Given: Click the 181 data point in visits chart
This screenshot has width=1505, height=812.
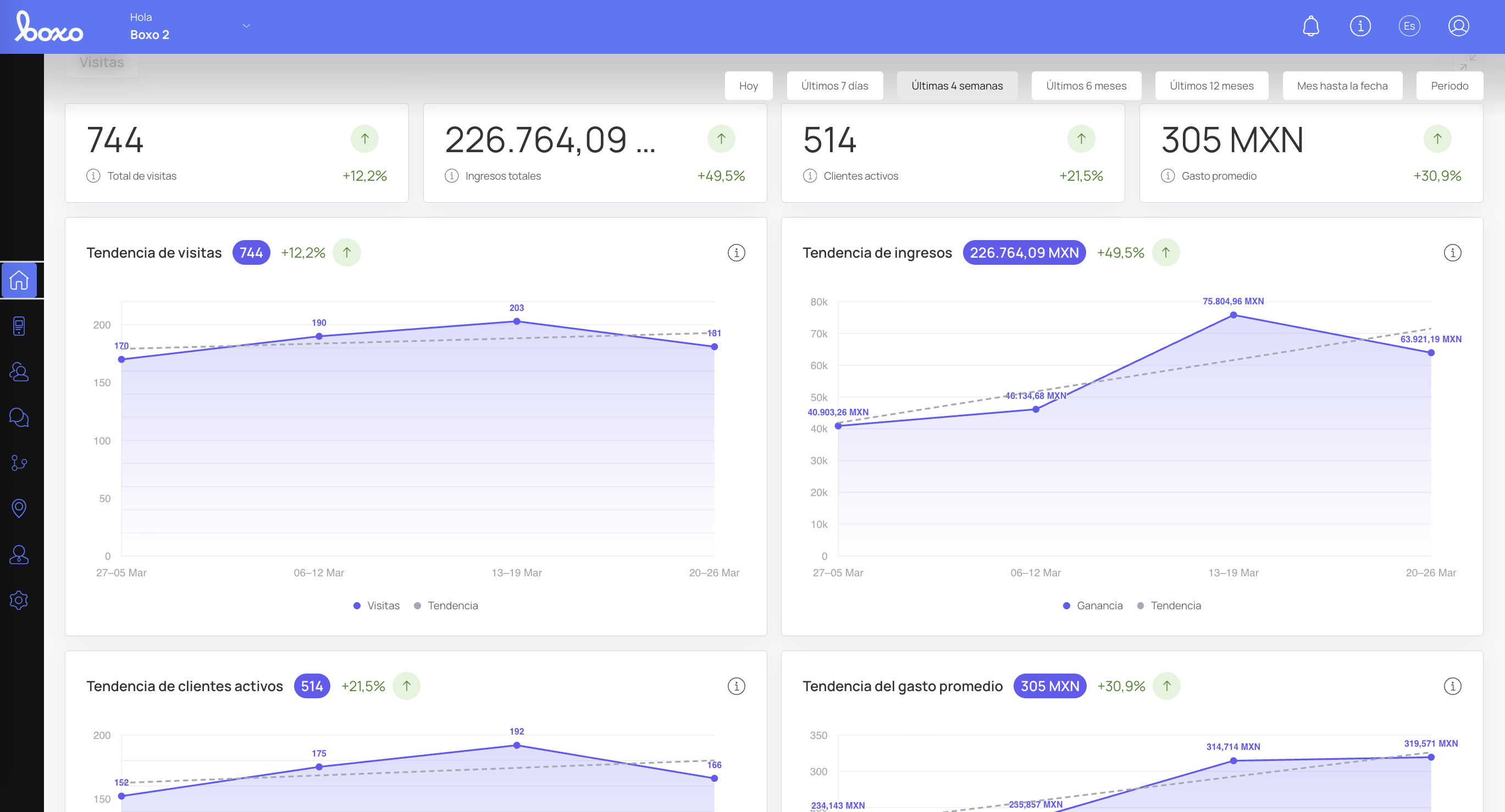Looking at the screenshot, I should pyautogui.click(x=714, y=347).
